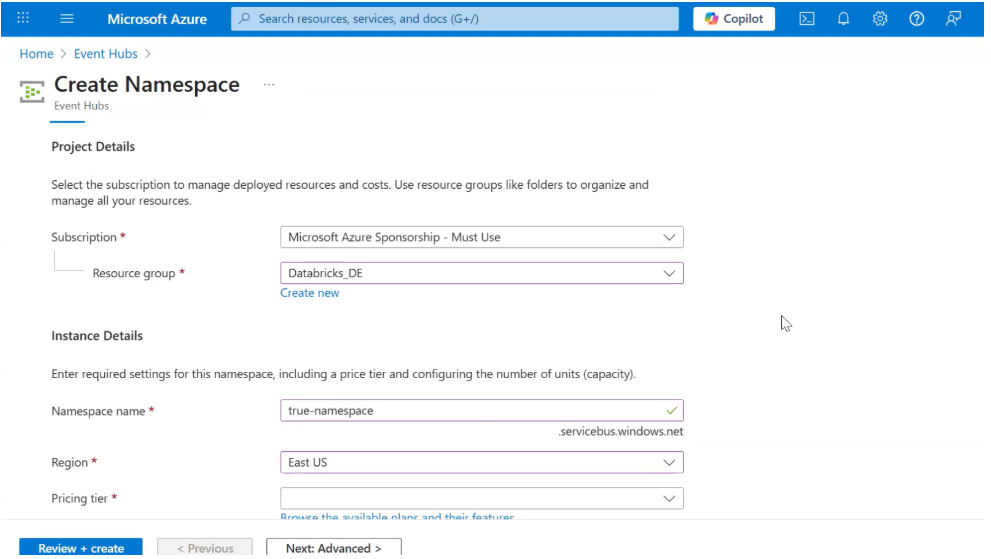Viewport: 991px width, 559px height.
Task: Click the Namespace name input field
Action: [470, 410]
